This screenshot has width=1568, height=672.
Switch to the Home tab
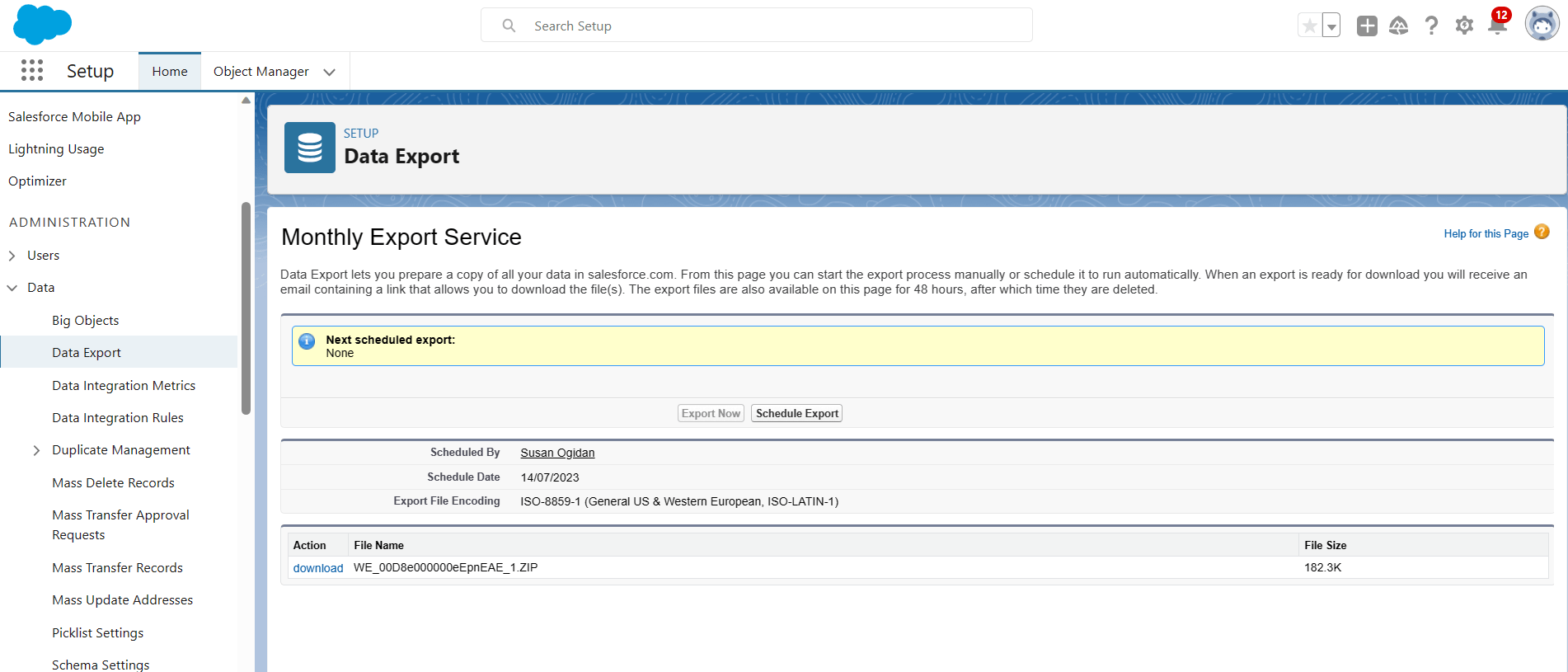(170, 72)
